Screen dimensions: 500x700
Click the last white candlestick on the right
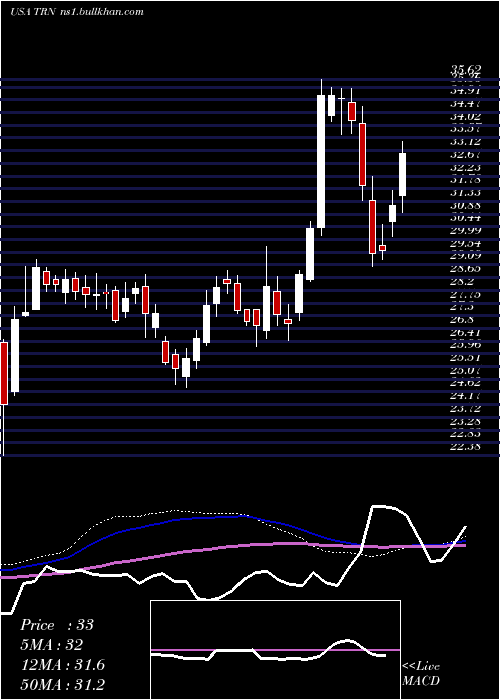pos(402,175)
